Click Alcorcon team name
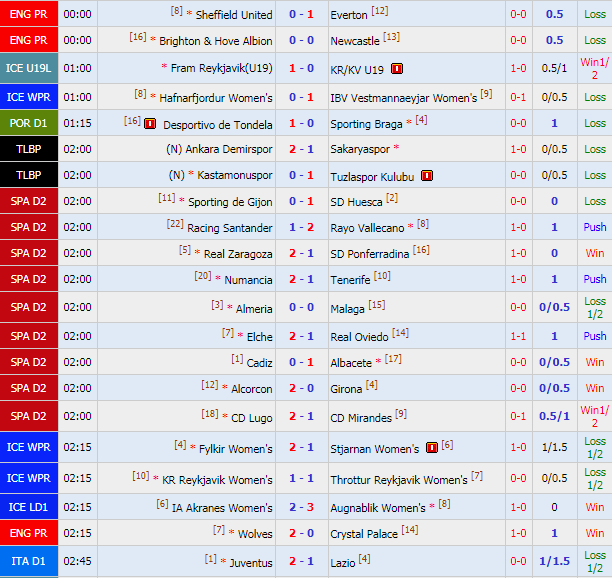Image resolution: width=612 pixels, height=578 pixels. [x=252, y=389]
